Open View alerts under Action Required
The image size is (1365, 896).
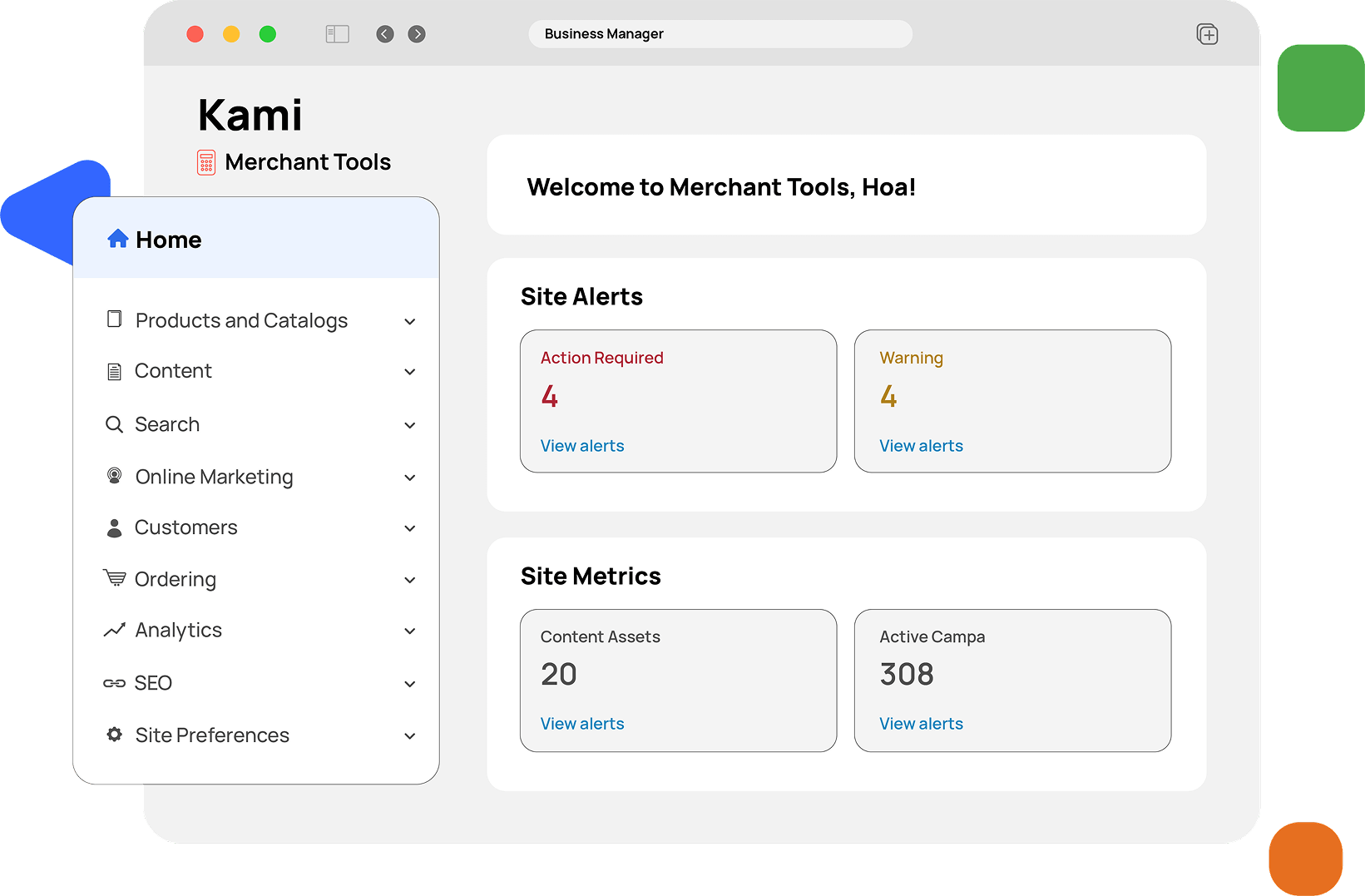[x=582, y=446]
